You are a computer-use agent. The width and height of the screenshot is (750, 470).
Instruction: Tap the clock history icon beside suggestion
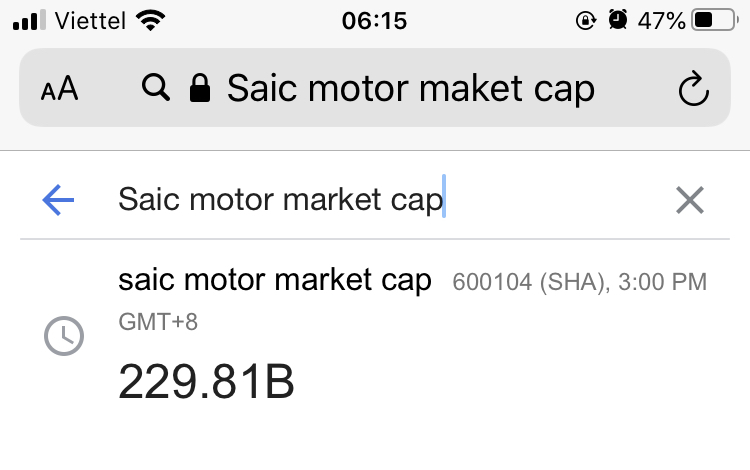[64, 336]
